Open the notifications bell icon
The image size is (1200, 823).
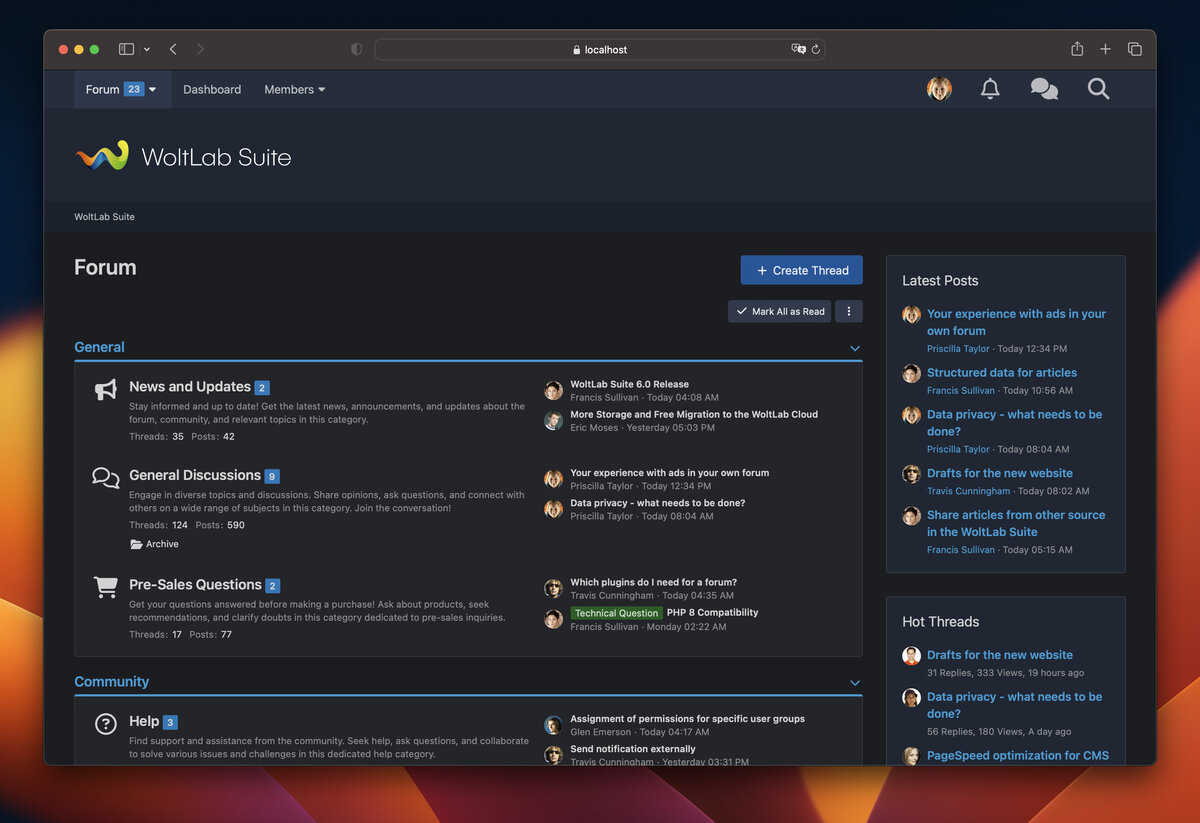[990, 89]
